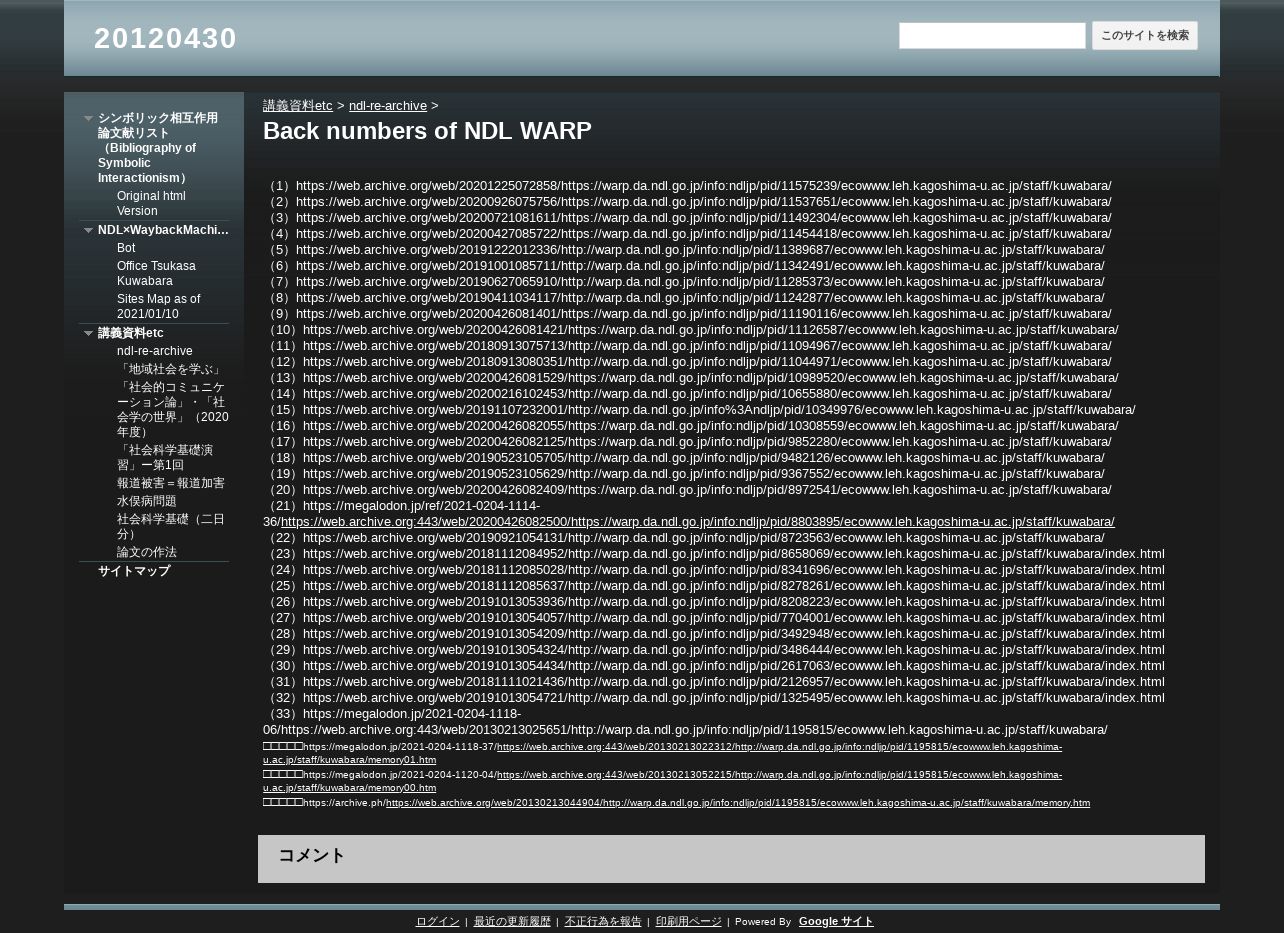Open the memory00.htm archive link

click(662, 782)
